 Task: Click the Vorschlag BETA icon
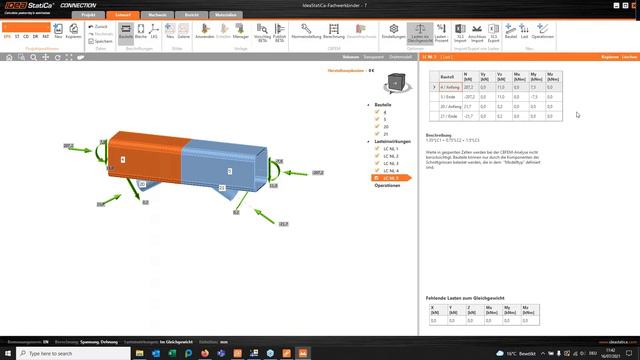coord(262,33)
